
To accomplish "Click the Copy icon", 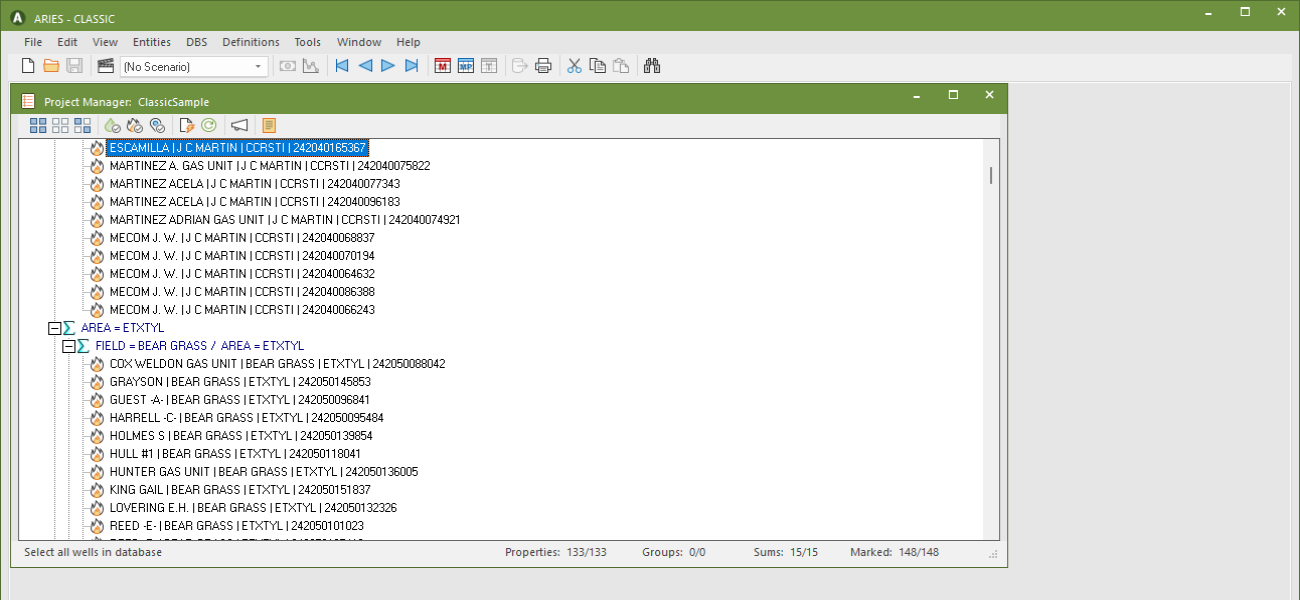I will 597,66.
